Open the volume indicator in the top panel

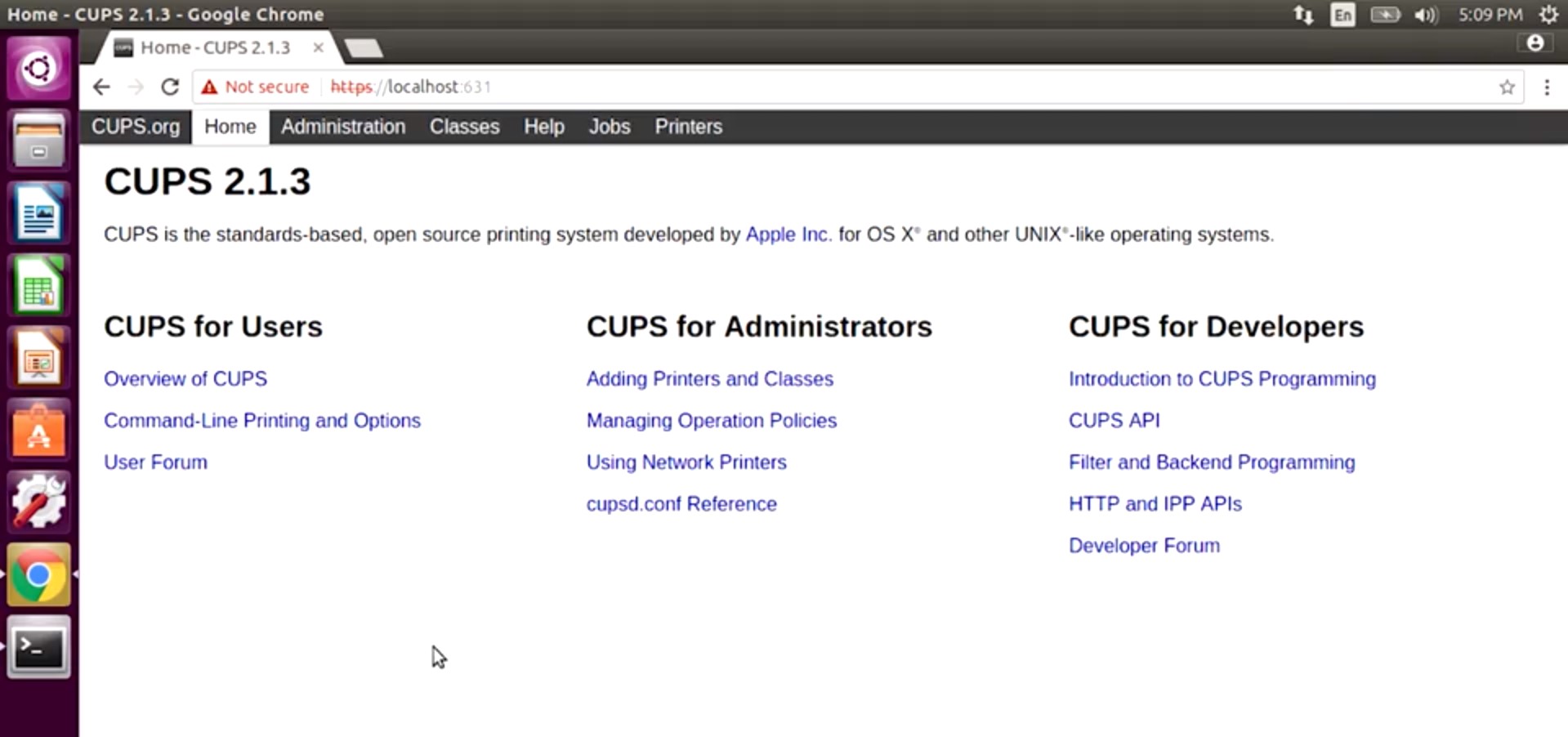[1426, 15]
